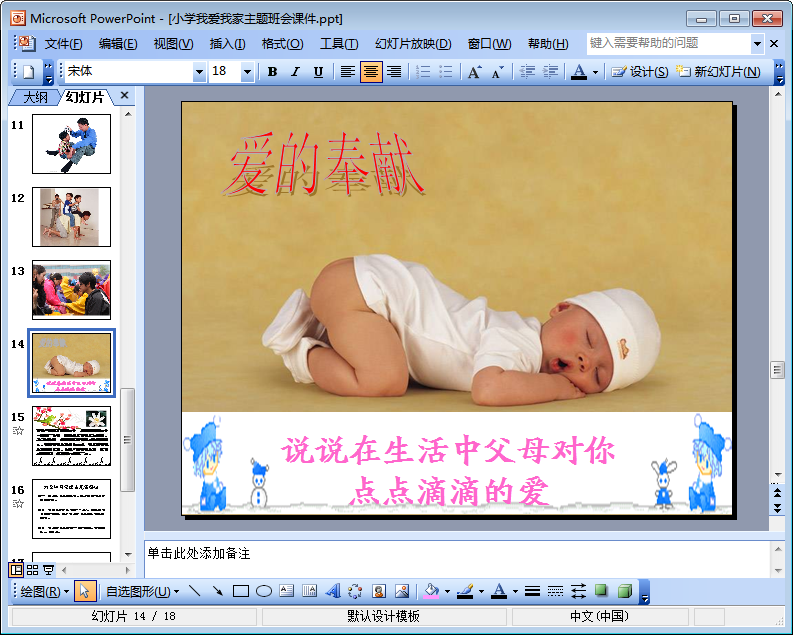This screenshot has width=793, height=635.
Task: Play animation star icon under slide 16
Action: [x=18, y=504]
